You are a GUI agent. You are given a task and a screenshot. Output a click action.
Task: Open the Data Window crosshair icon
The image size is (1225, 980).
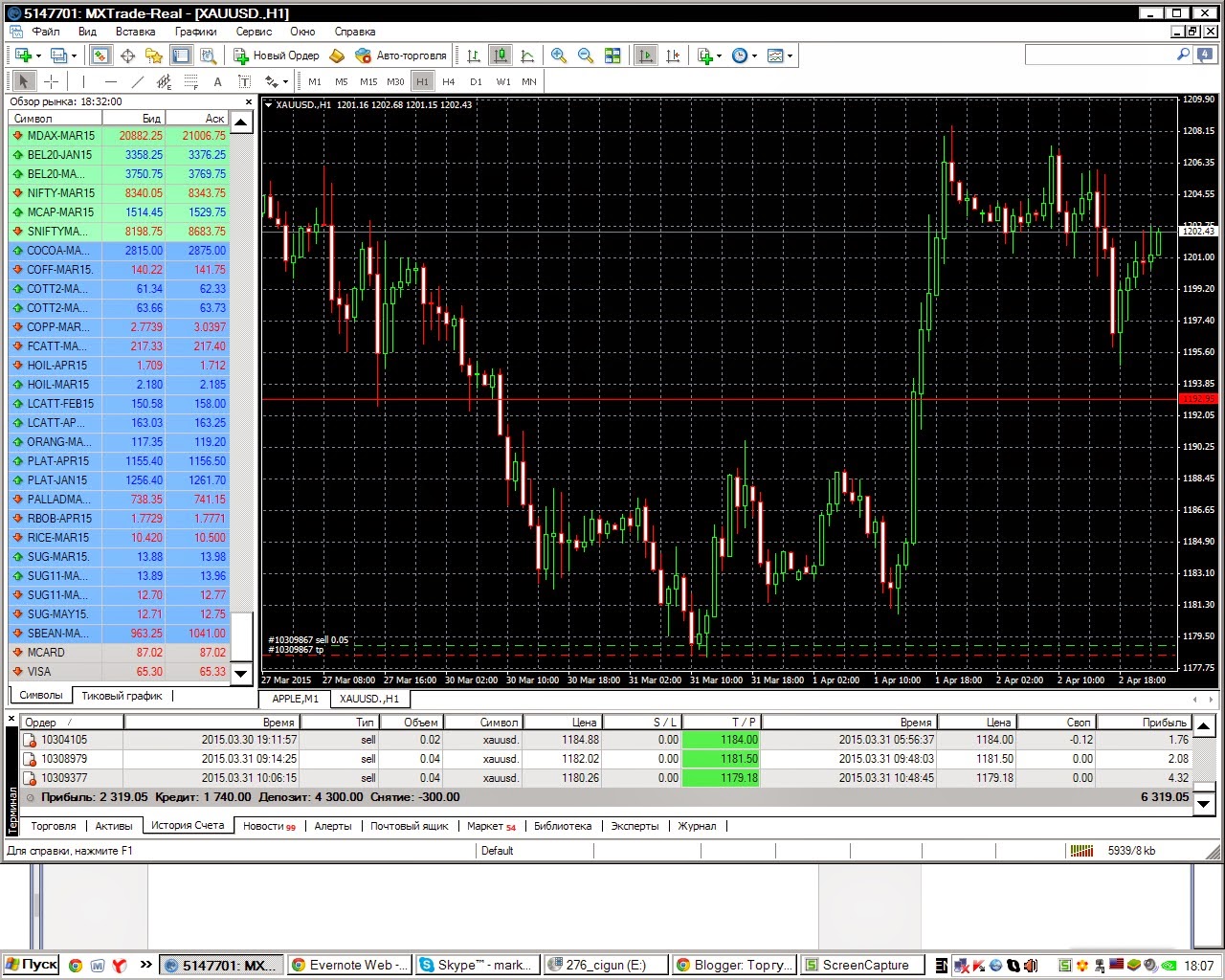coord(127,56)
